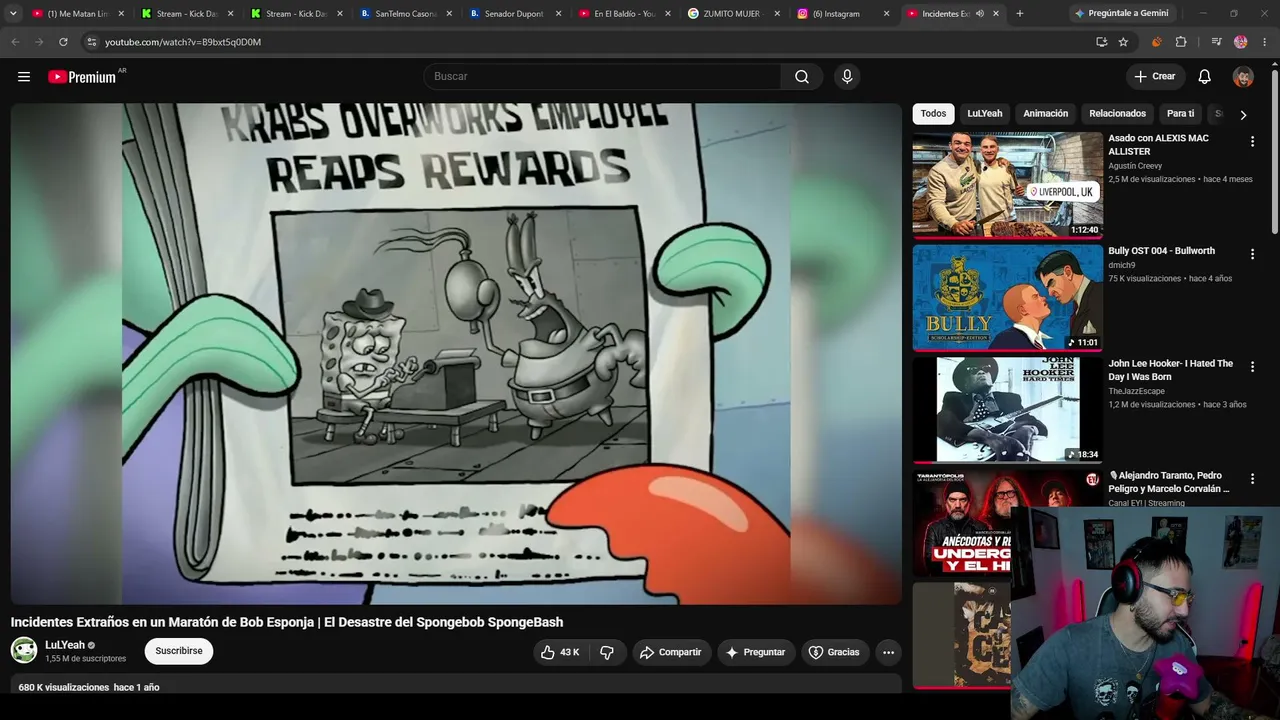Image resolution: width=1280 pixels, height=720 pixels.
Task: Switch to the SanTelmo Casona tab
Action: [406, 14]
